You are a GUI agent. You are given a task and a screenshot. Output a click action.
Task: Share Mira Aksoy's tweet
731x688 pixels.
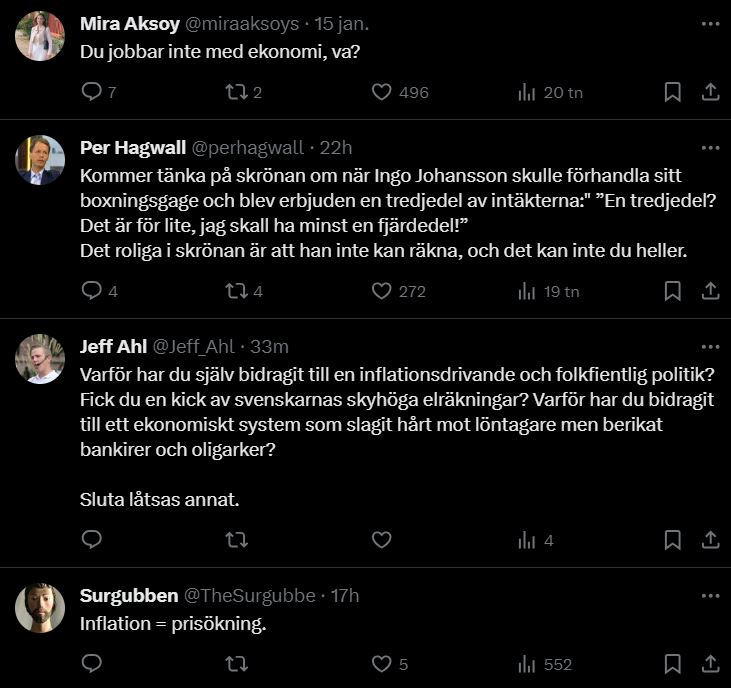pyautogui.click(x=710, y=92)
